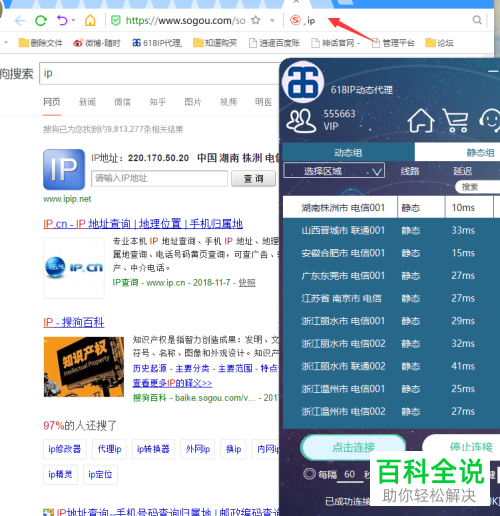Click the IP.cn logo thumbnail
Screen dimensions: 500x516
pos(74,268)
